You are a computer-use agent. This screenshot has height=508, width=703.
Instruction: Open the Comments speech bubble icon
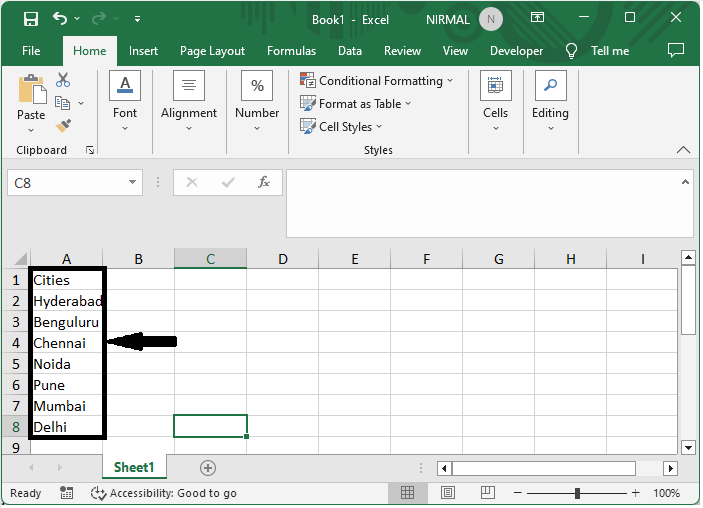(x=676, y=50)
